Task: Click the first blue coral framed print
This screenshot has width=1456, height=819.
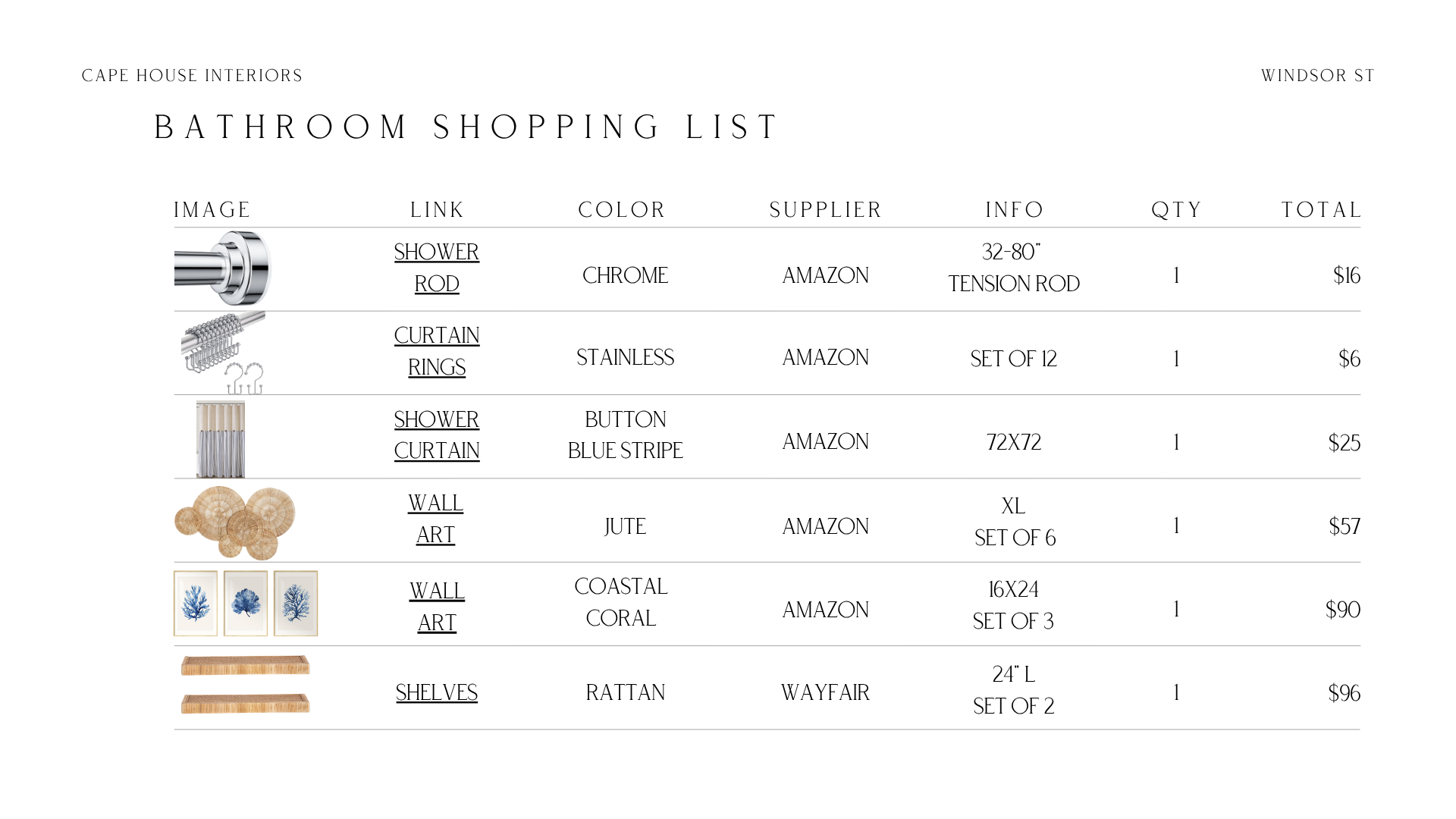Action: point(196,604)
